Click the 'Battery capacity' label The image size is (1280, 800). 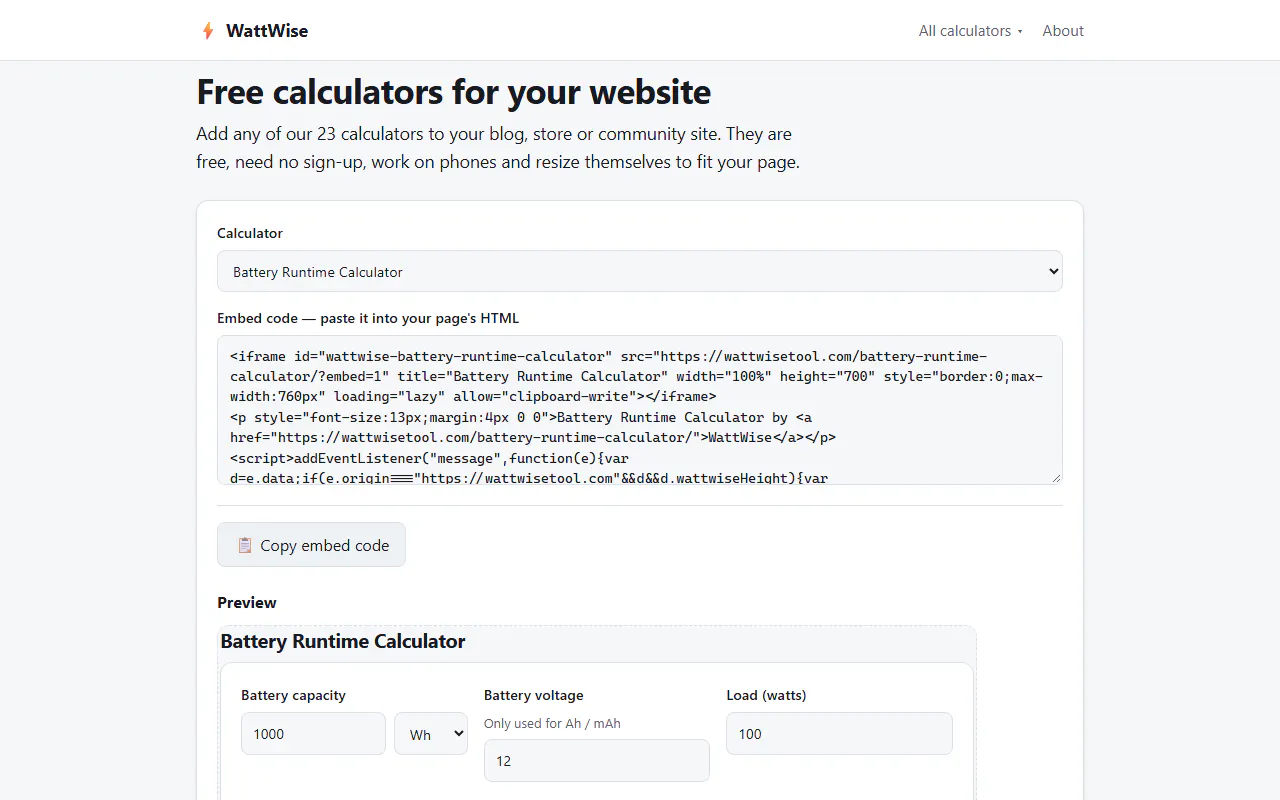294,695
